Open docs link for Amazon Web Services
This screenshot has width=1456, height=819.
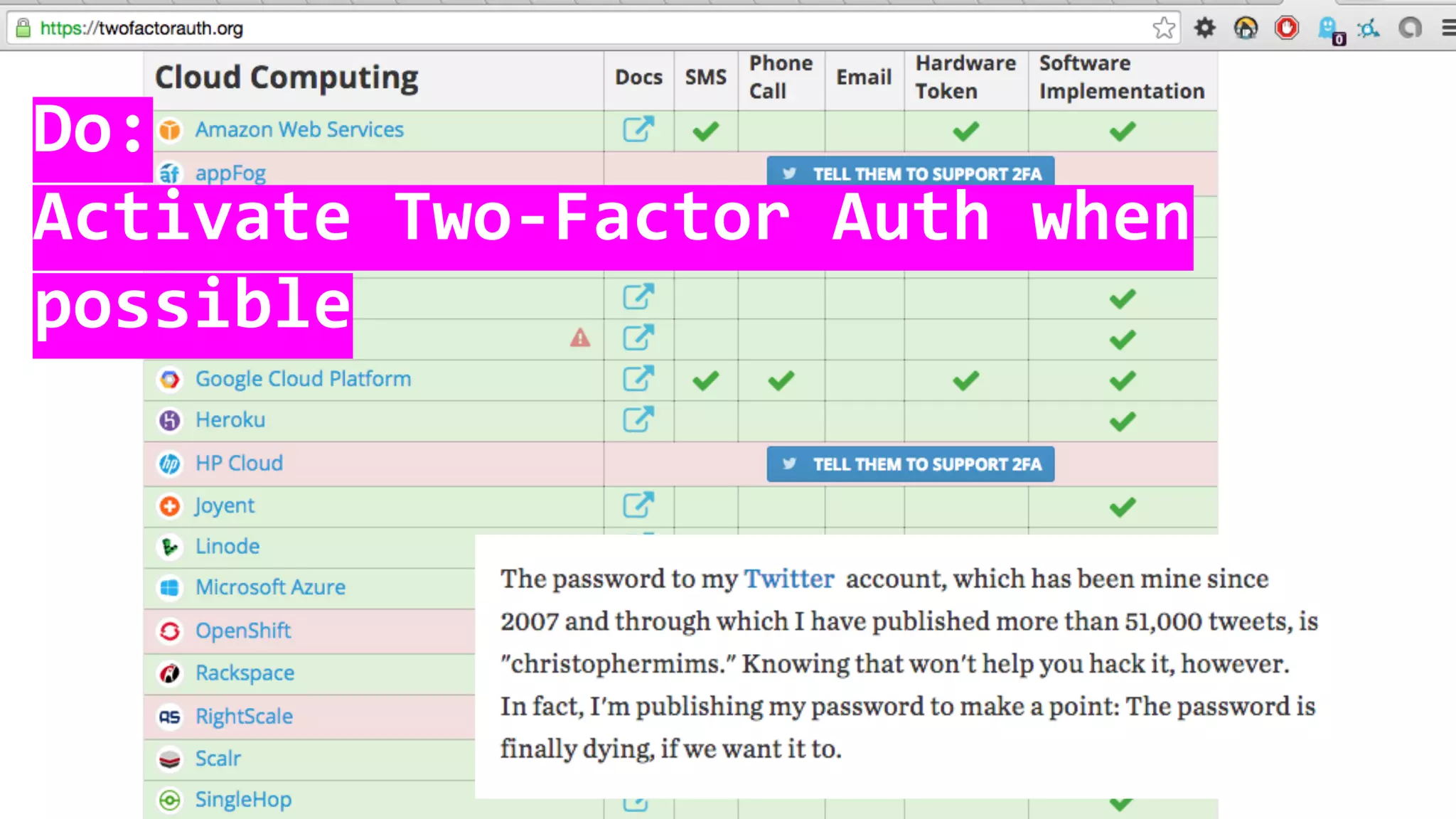(x=638, y=129)
